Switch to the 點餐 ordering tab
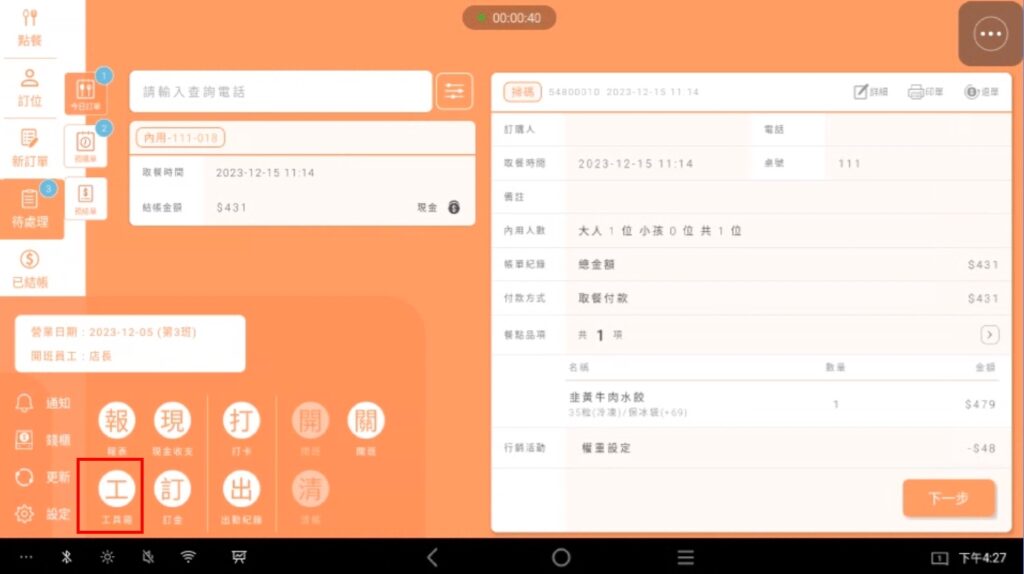Viewport: 1024px width, 574px height. click(30, 27)
